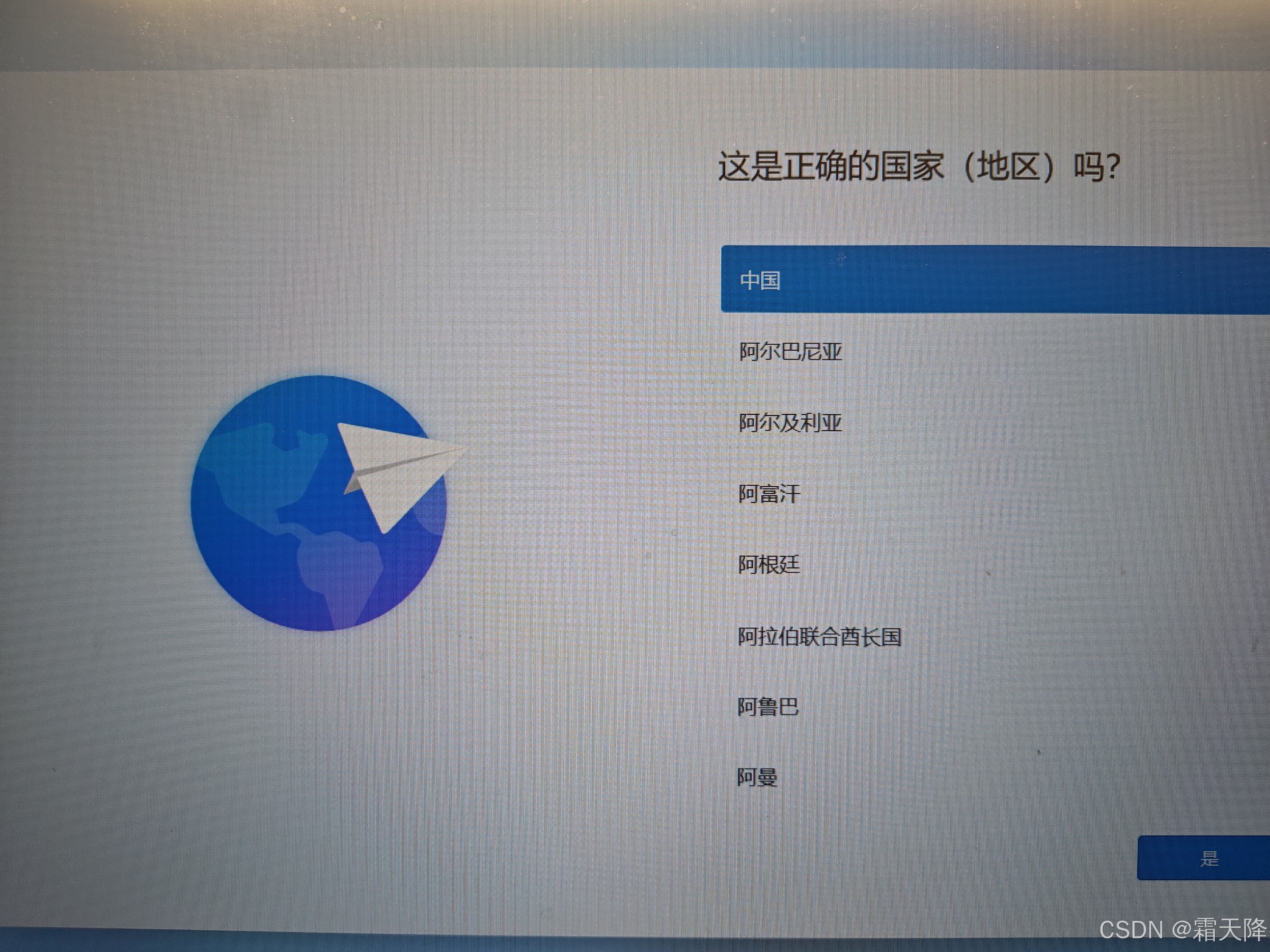This screenshot has height=952, width=1270.
Task: Pick 阿曼 at the bottom of list
Action: point(757,777)
